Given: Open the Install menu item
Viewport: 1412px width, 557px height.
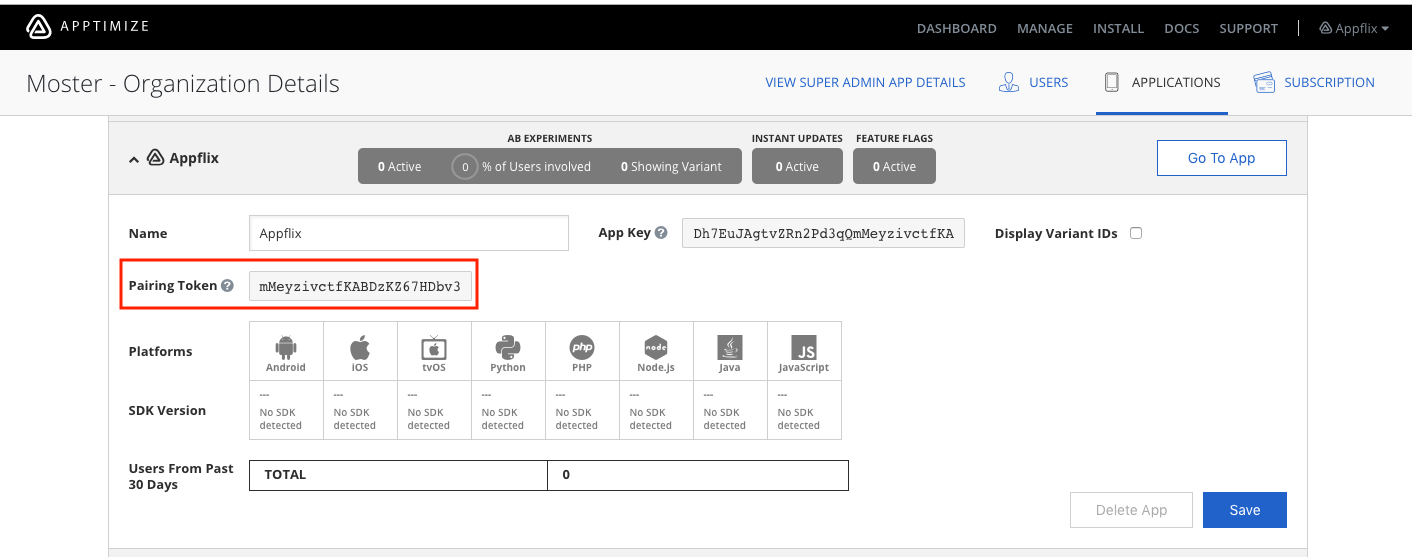Looking at the screenshot, I should coord(1118,28).
